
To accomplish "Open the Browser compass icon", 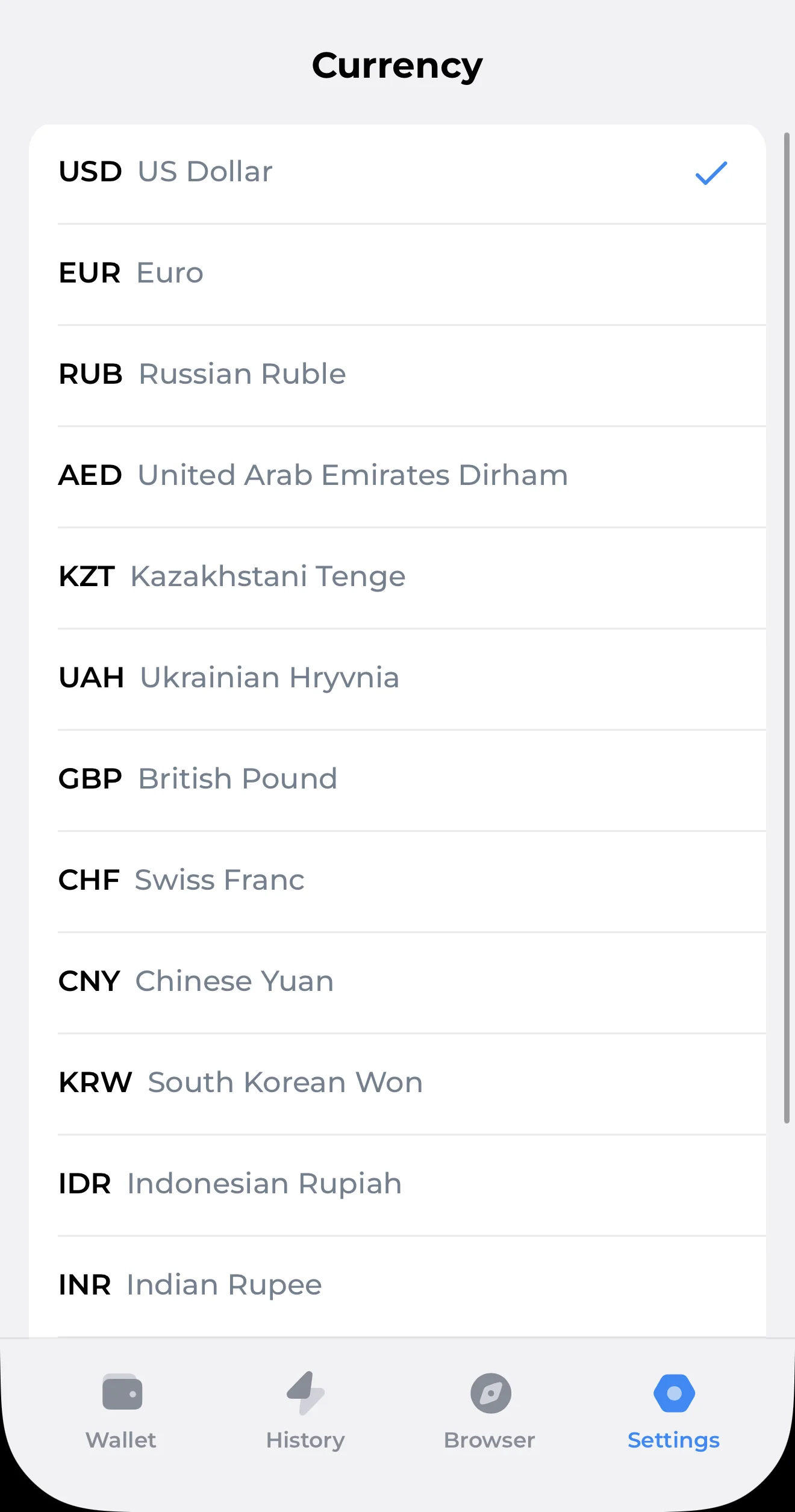I will (x=491, y=1393).
